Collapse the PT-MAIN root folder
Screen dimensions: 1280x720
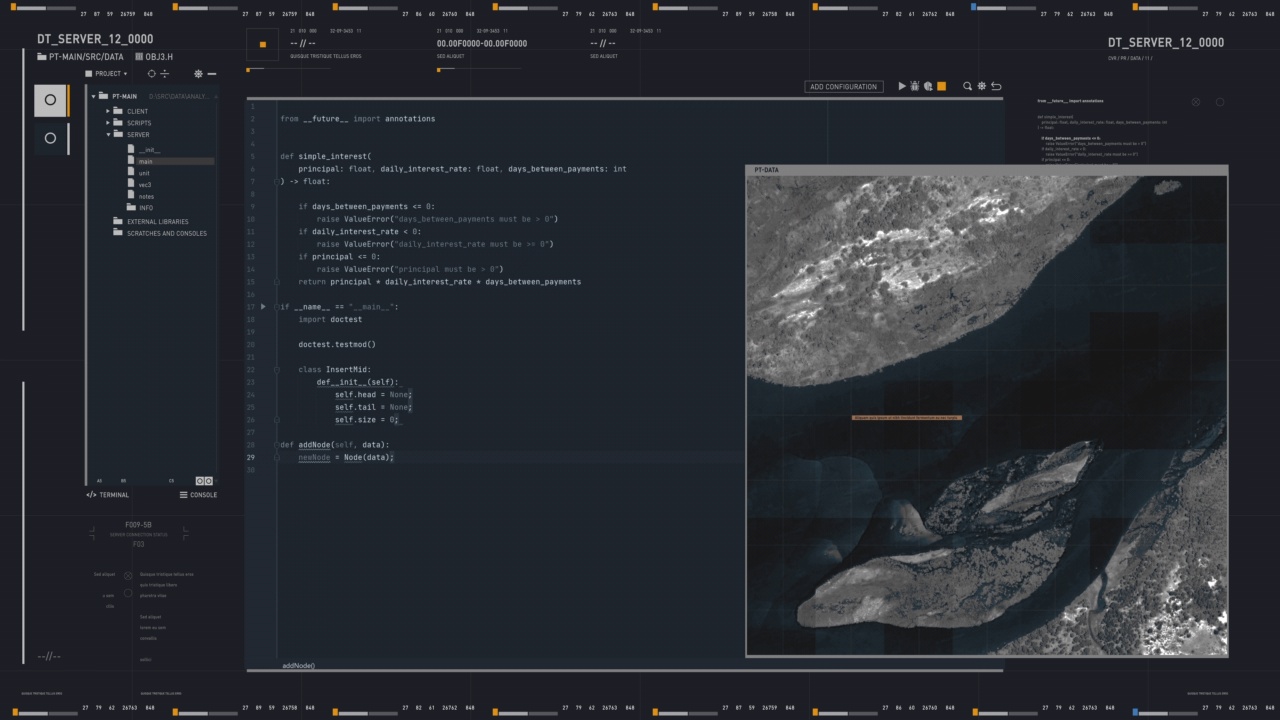(94, 97)
